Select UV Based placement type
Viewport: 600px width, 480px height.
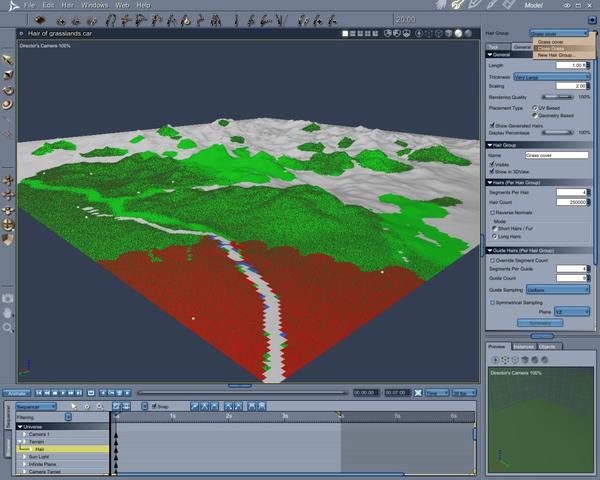point(535,108)
